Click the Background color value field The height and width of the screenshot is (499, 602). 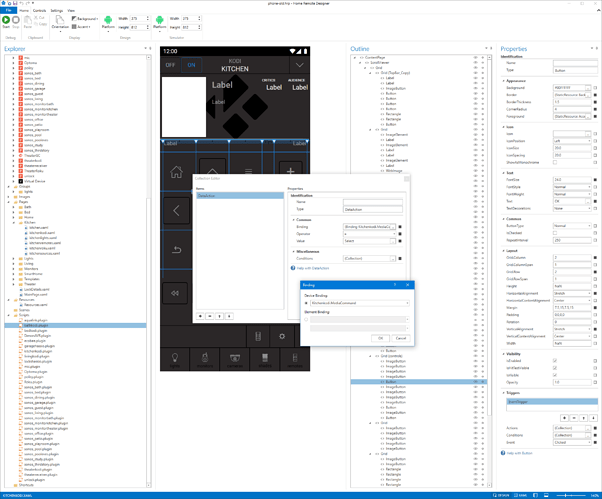click(569, 88)
